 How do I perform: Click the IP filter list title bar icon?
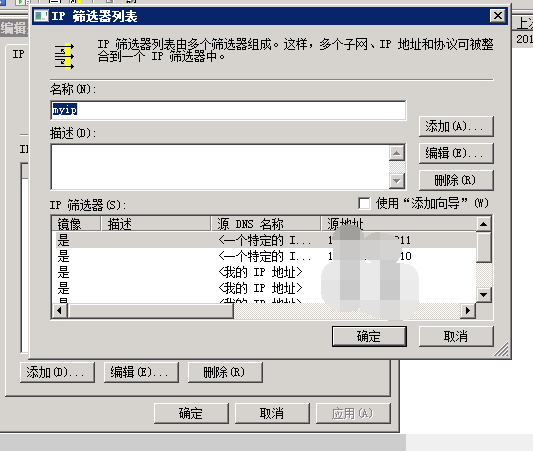pos(41,16)
